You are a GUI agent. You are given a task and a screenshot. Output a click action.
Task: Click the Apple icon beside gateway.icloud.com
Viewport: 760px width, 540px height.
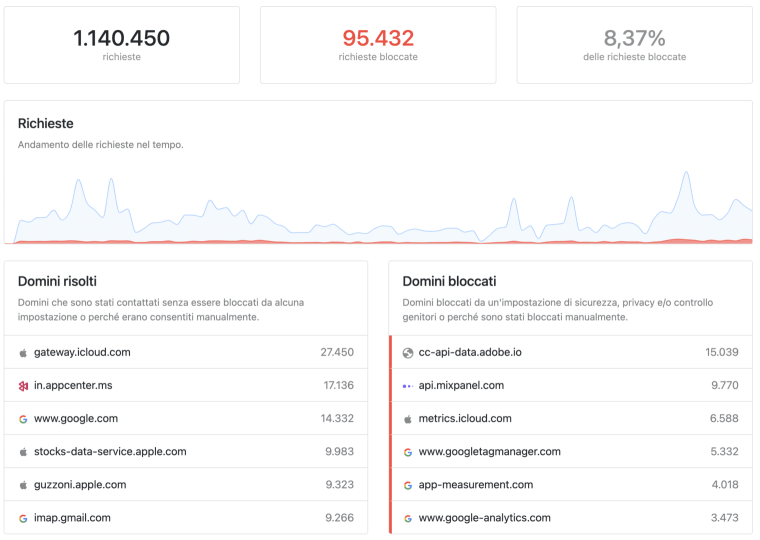pyautogui.click(x=23, y=353)
